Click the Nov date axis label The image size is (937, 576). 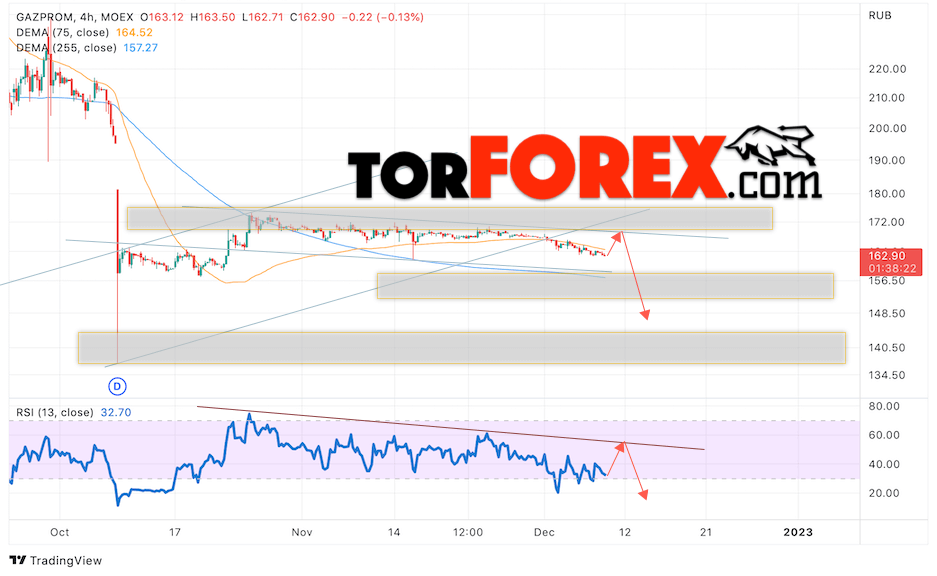(x=302, y=532)
